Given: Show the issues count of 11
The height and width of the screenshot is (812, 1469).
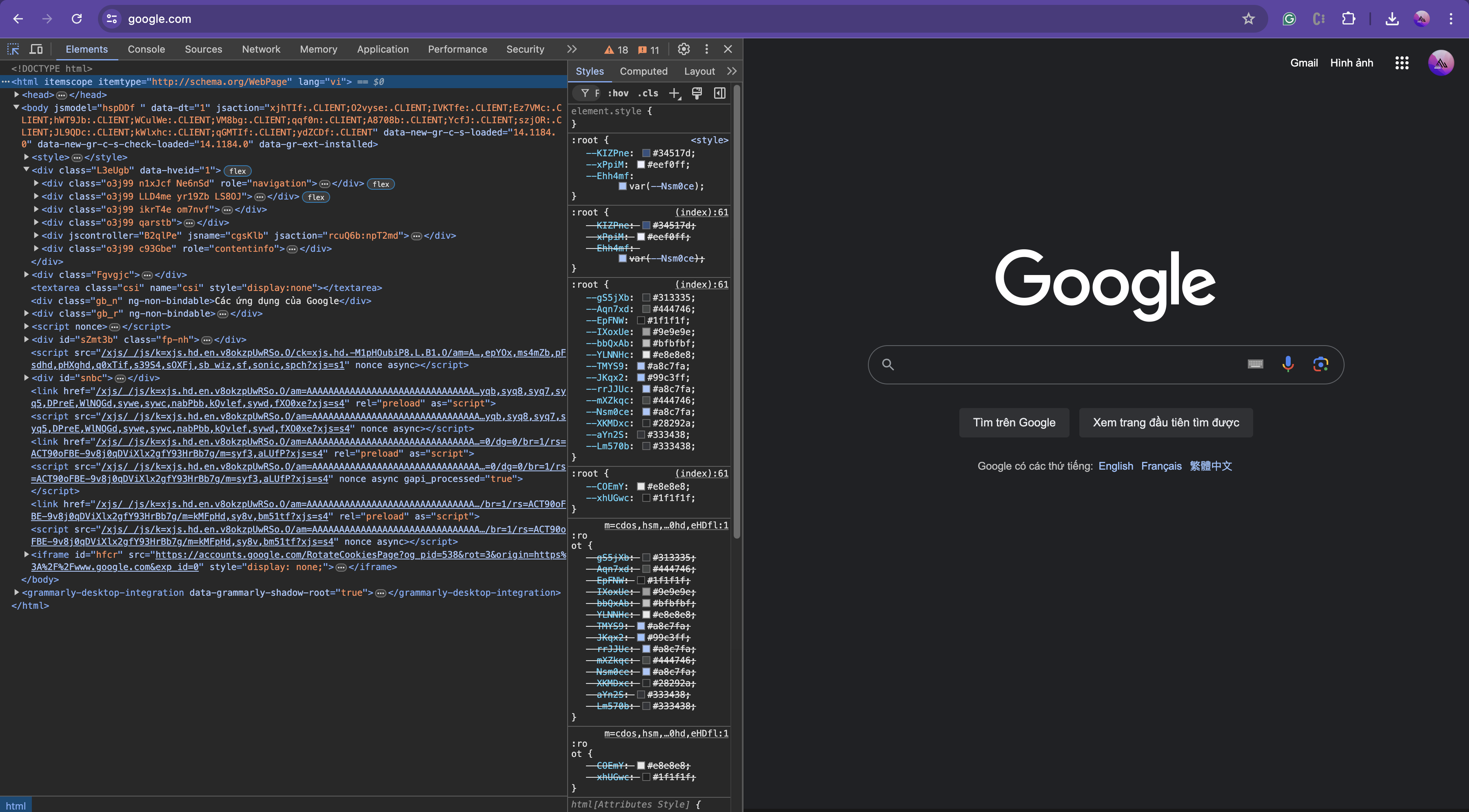Looking at the screenshot, I should (x=648, y=50).
